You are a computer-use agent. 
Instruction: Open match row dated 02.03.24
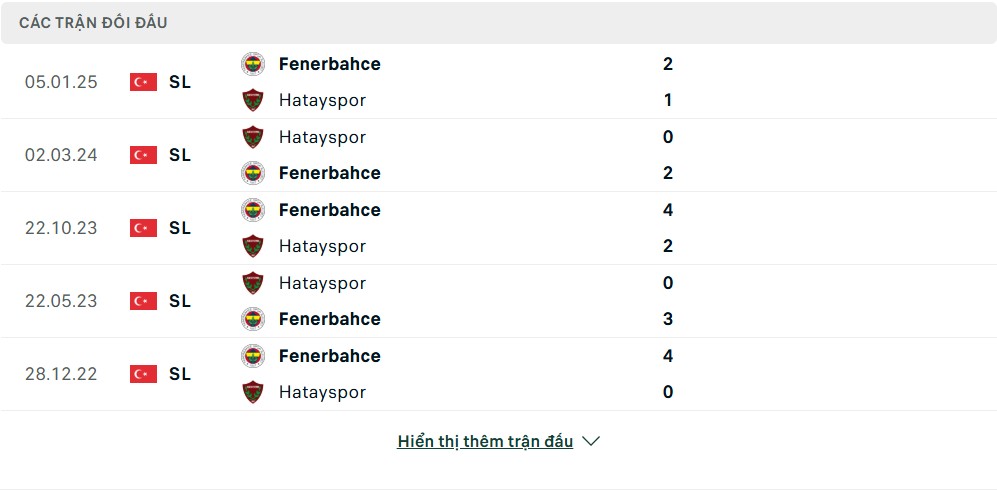click(498, 155)
